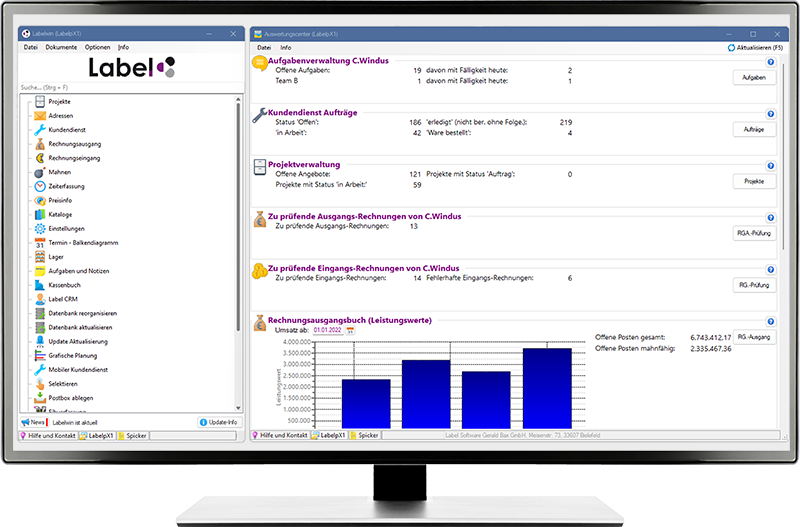Click Spicker in Labelwin status bar
The image size is (800, 527).
133,436
